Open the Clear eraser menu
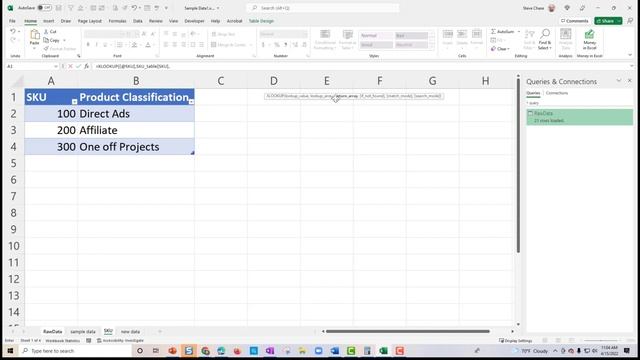Screen dimensions: 640x360 (x=500, y=49)
